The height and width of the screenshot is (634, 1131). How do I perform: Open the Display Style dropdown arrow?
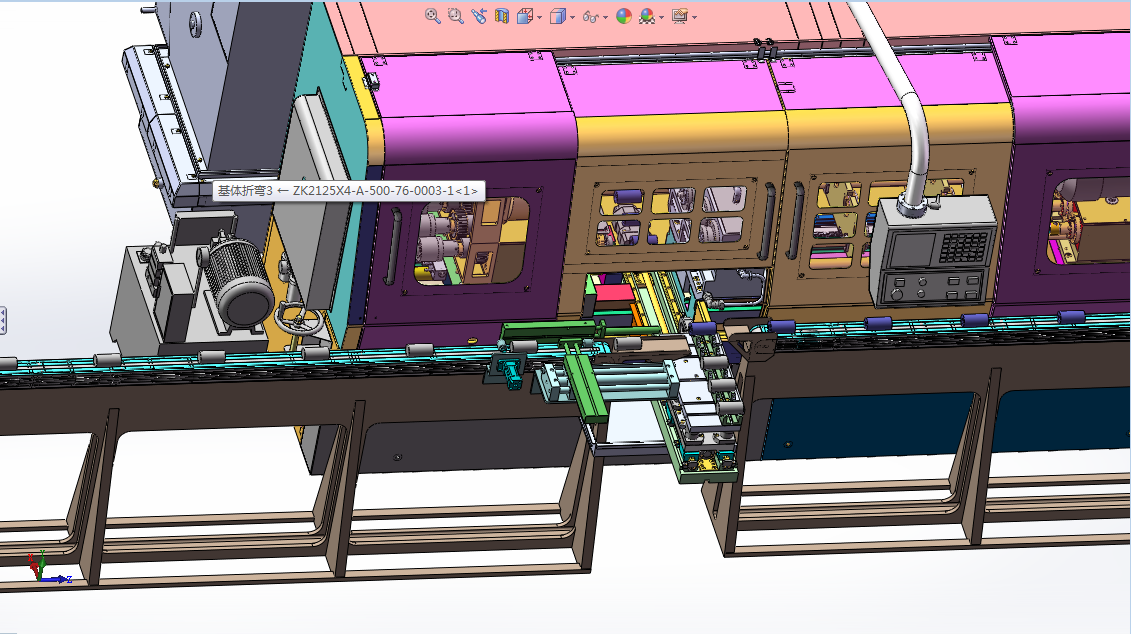(573, 17)
